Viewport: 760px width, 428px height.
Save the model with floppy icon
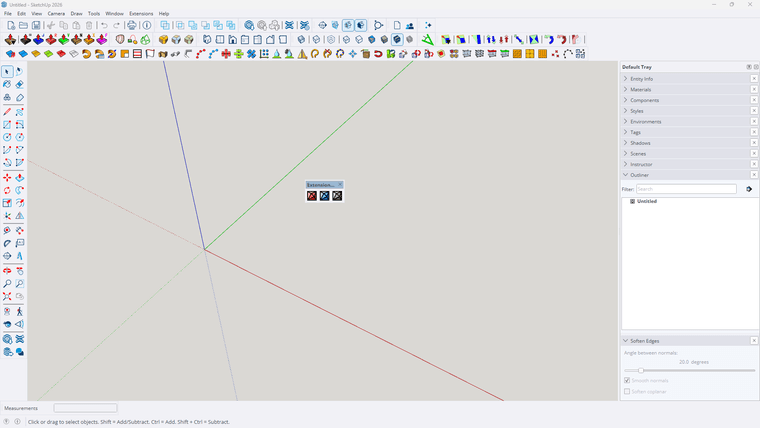point(36,25)
